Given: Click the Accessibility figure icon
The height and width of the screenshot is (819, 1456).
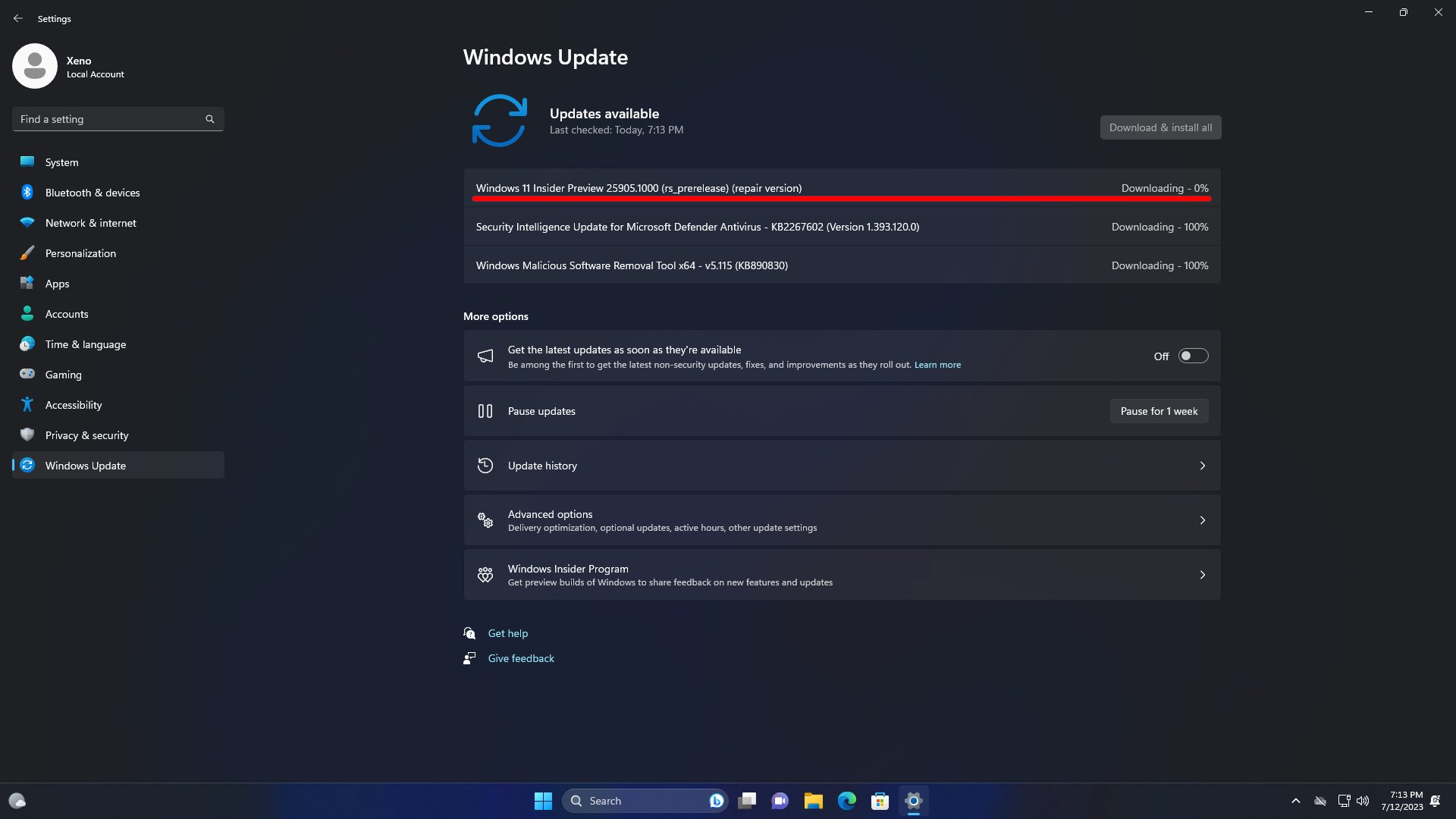Looking at the screenshot, I should pos(27,404).
